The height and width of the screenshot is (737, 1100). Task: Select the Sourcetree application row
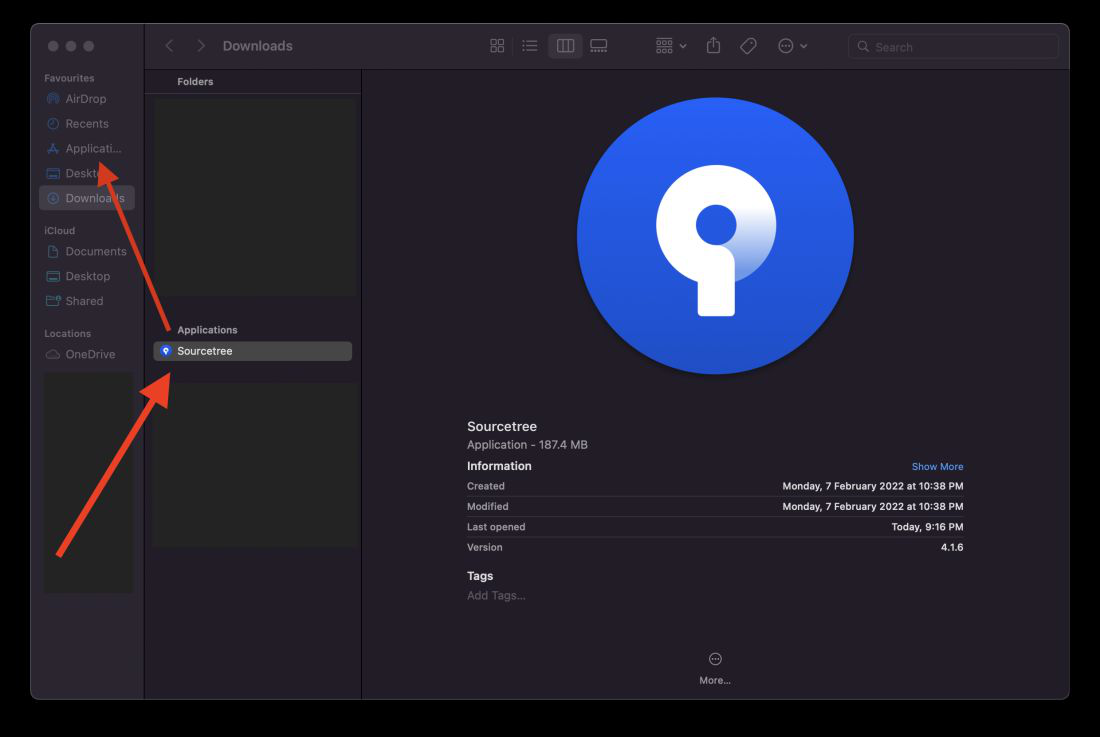pos(253,351)
